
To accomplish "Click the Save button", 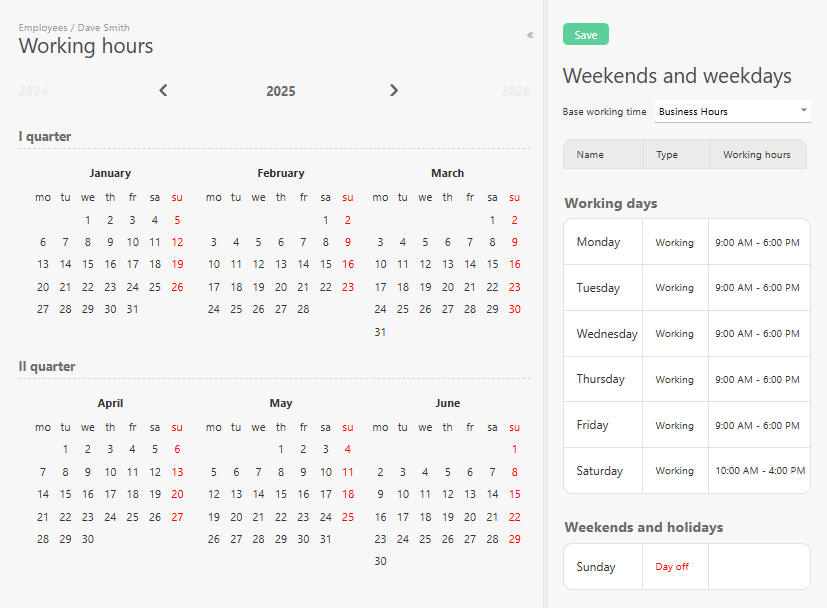I will [x=585, y=35].
